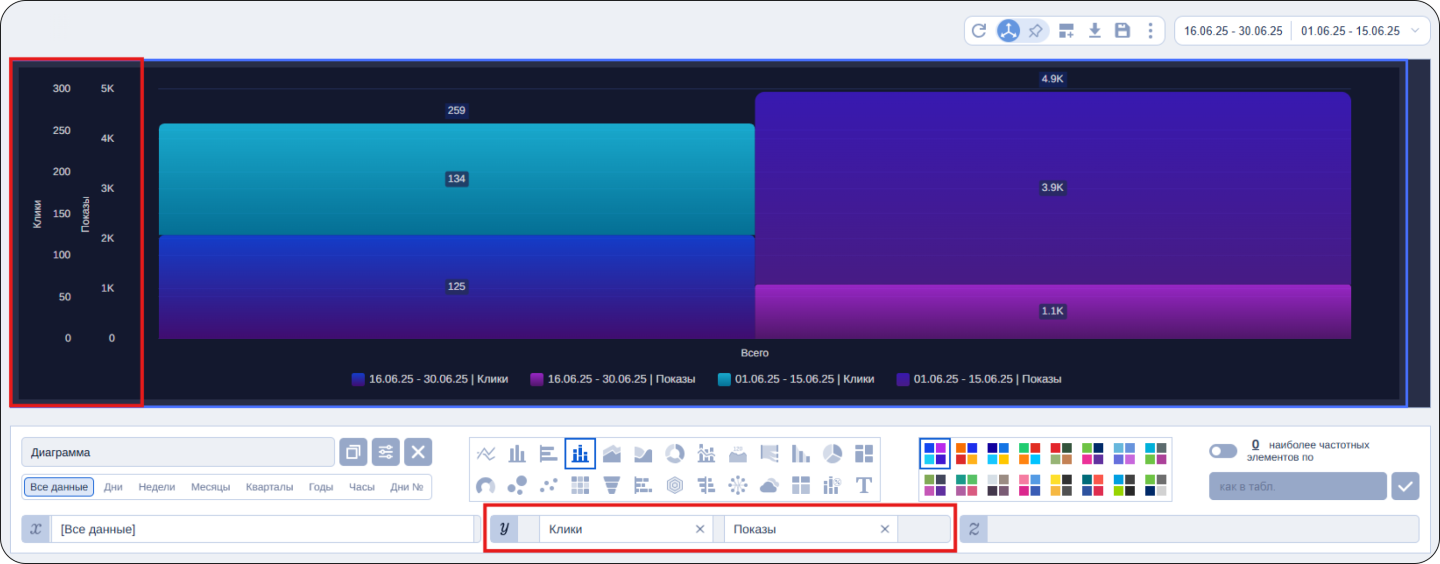Viewport: 1440px width, 564px height.
Task: Download the chart using the download icon
Action: 1095,31
